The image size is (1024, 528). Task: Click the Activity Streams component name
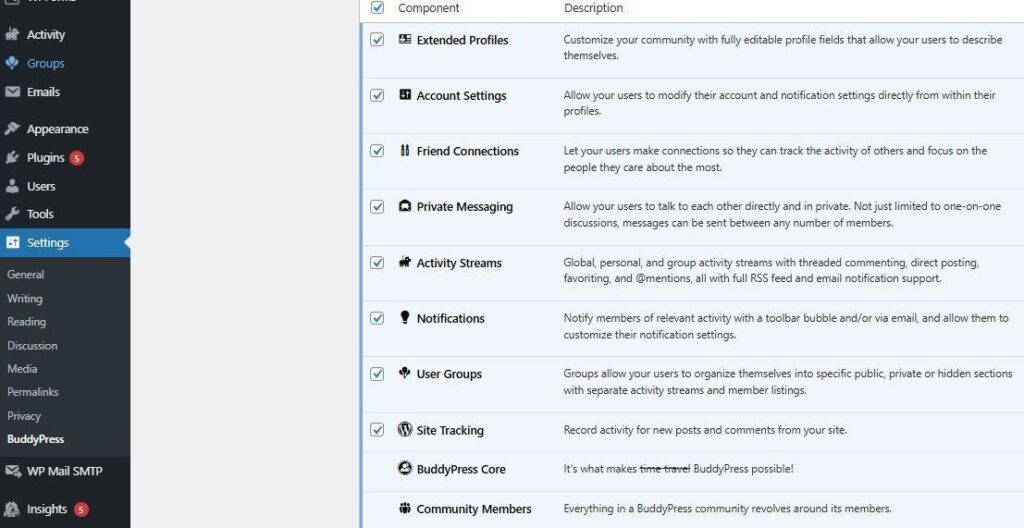pyautogui.click(x=459, y=263)
